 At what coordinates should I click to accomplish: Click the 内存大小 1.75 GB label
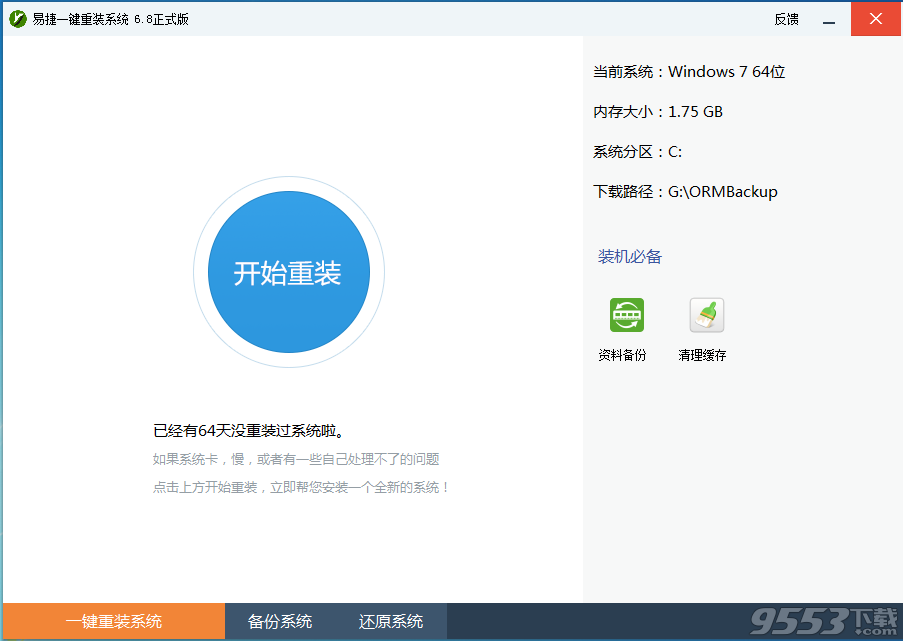click(660, 111)
